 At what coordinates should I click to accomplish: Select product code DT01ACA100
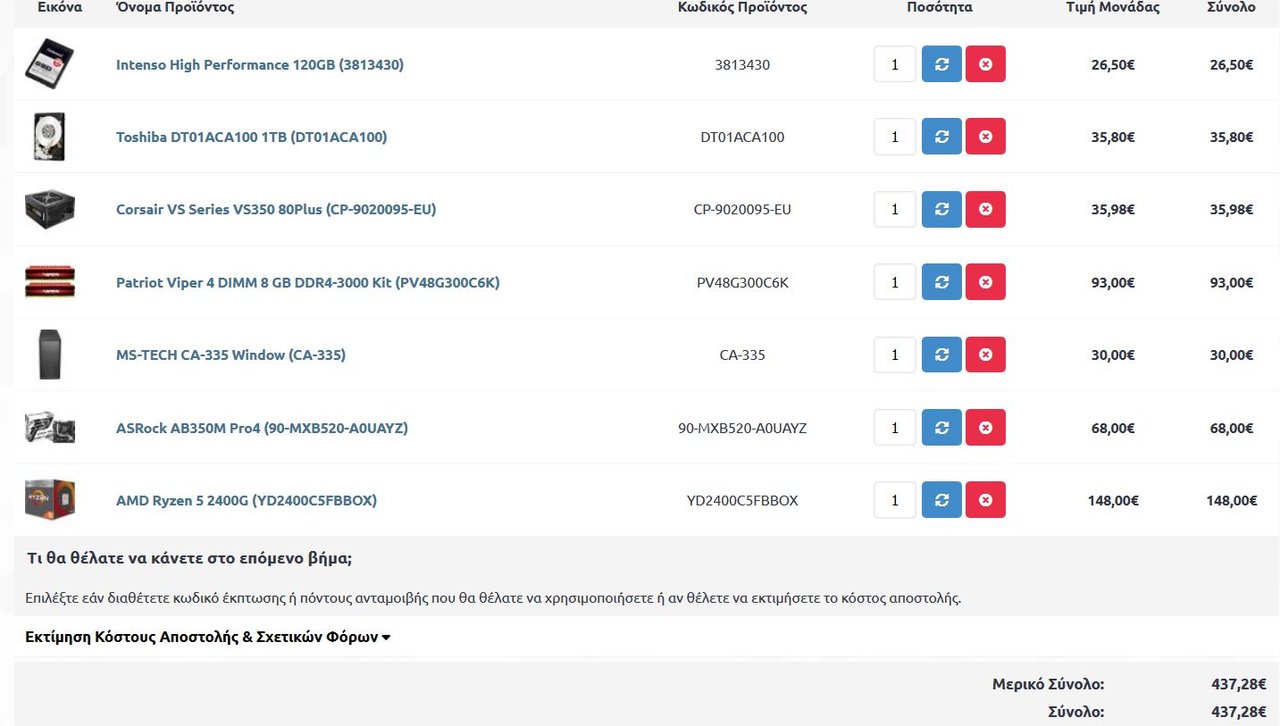(742, 137)
